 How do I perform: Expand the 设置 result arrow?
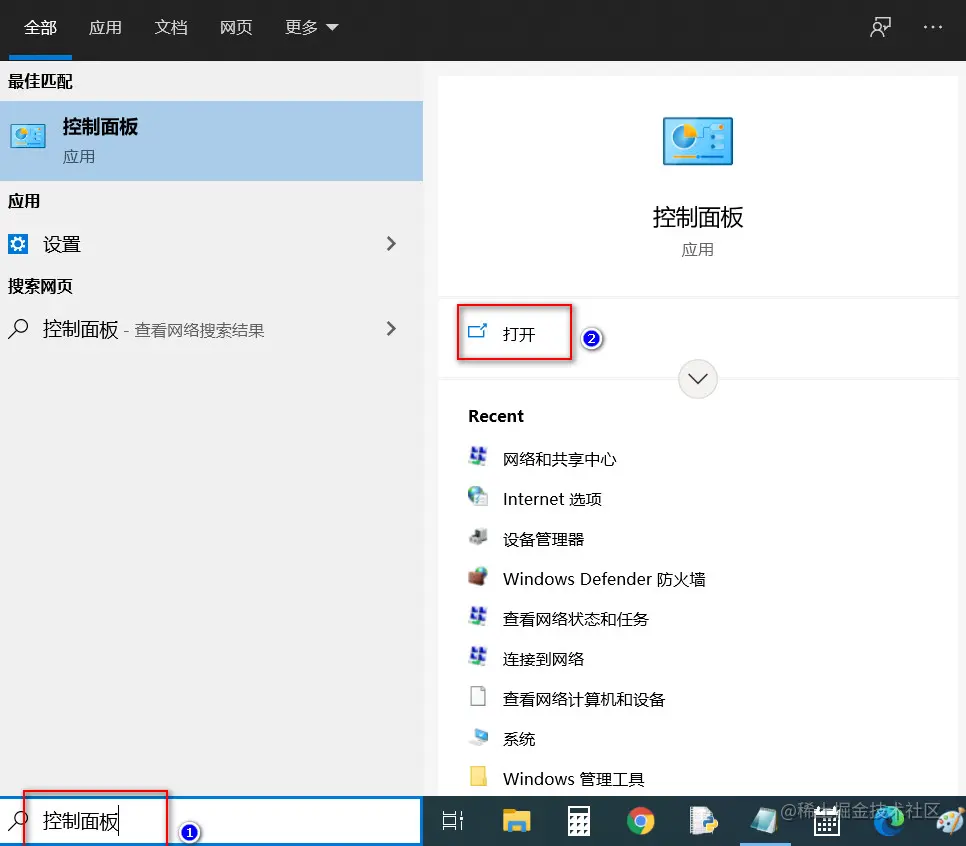[x=391, y=244]
